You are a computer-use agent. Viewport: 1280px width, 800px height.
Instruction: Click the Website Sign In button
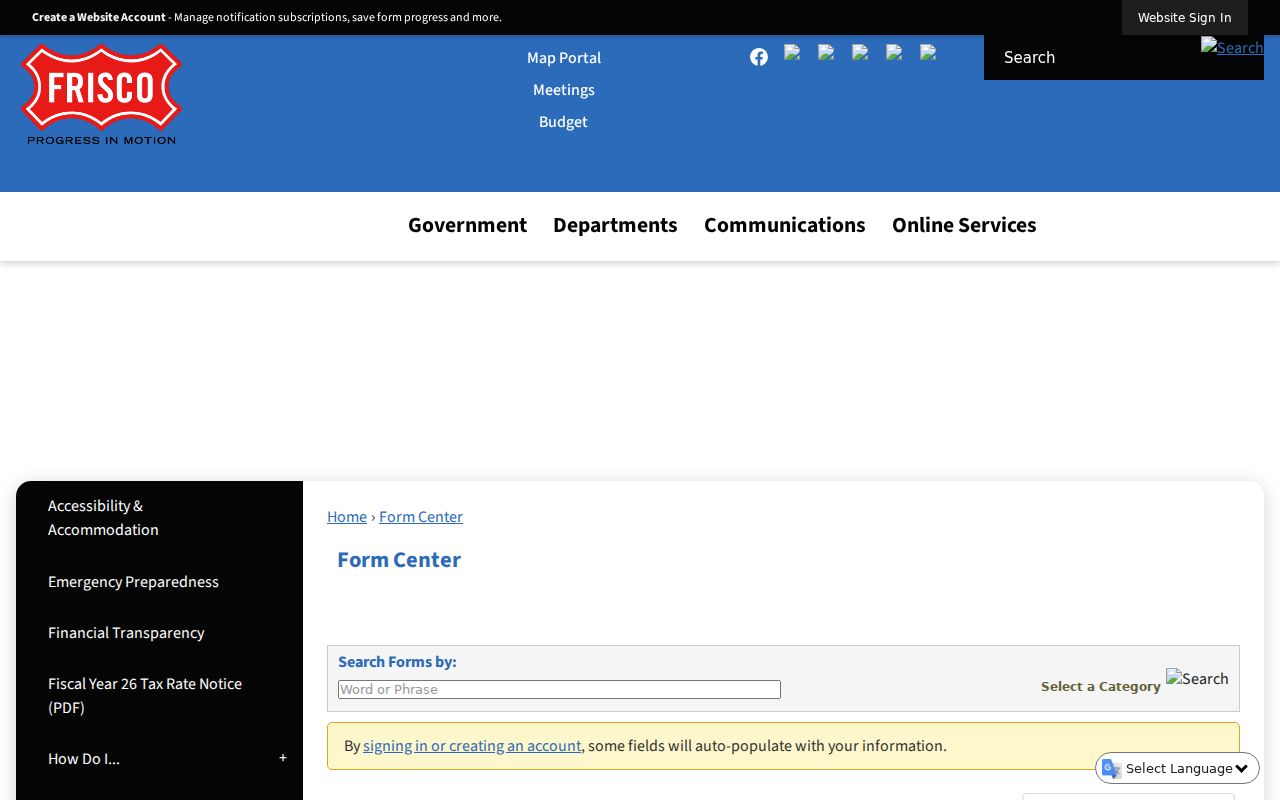(x=1185, y=18)
